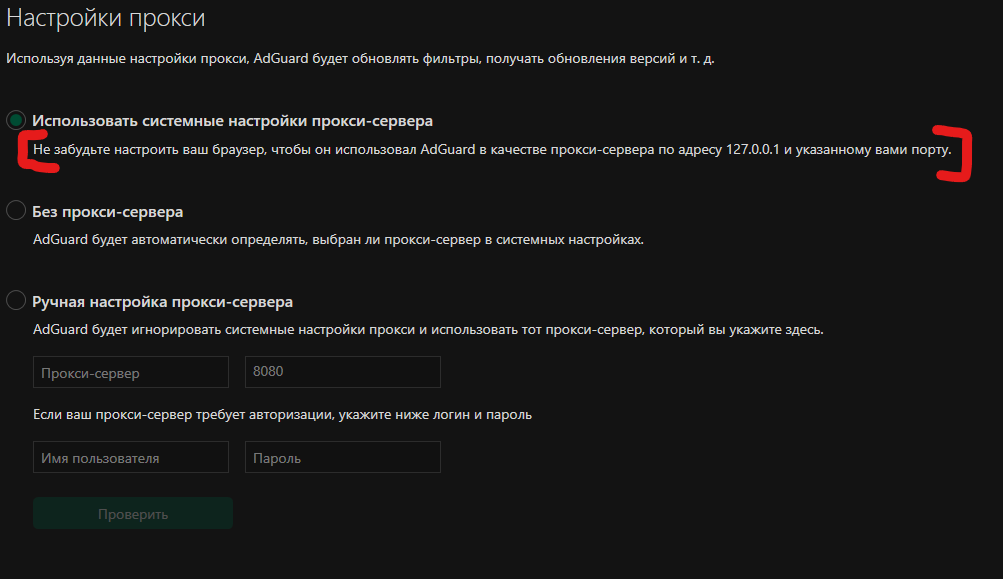Viewport: 1003px width, 579px height.
Task: Click the 'Пароль' input field
Action: 342,457
